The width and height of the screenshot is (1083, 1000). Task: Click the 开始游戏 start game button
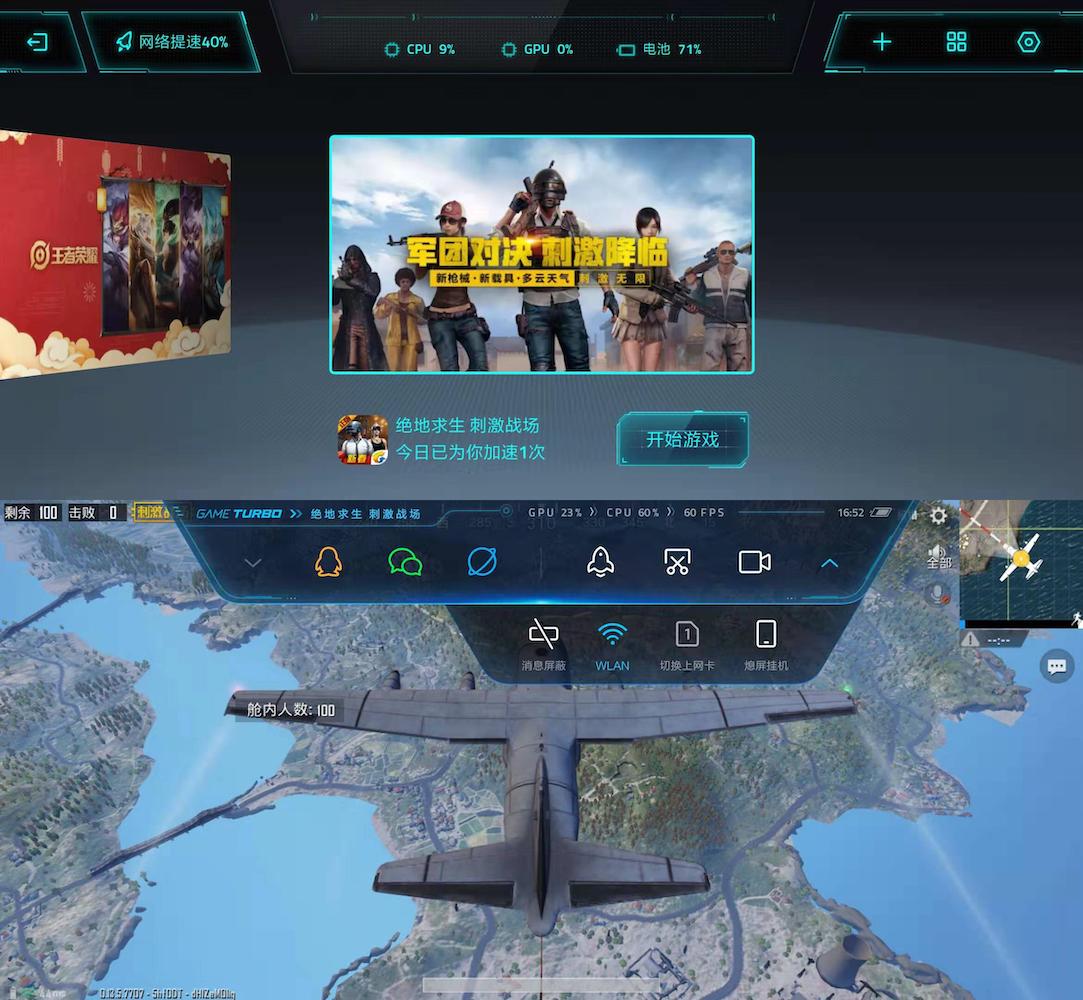pyautogui.click(x=682, y=439)
